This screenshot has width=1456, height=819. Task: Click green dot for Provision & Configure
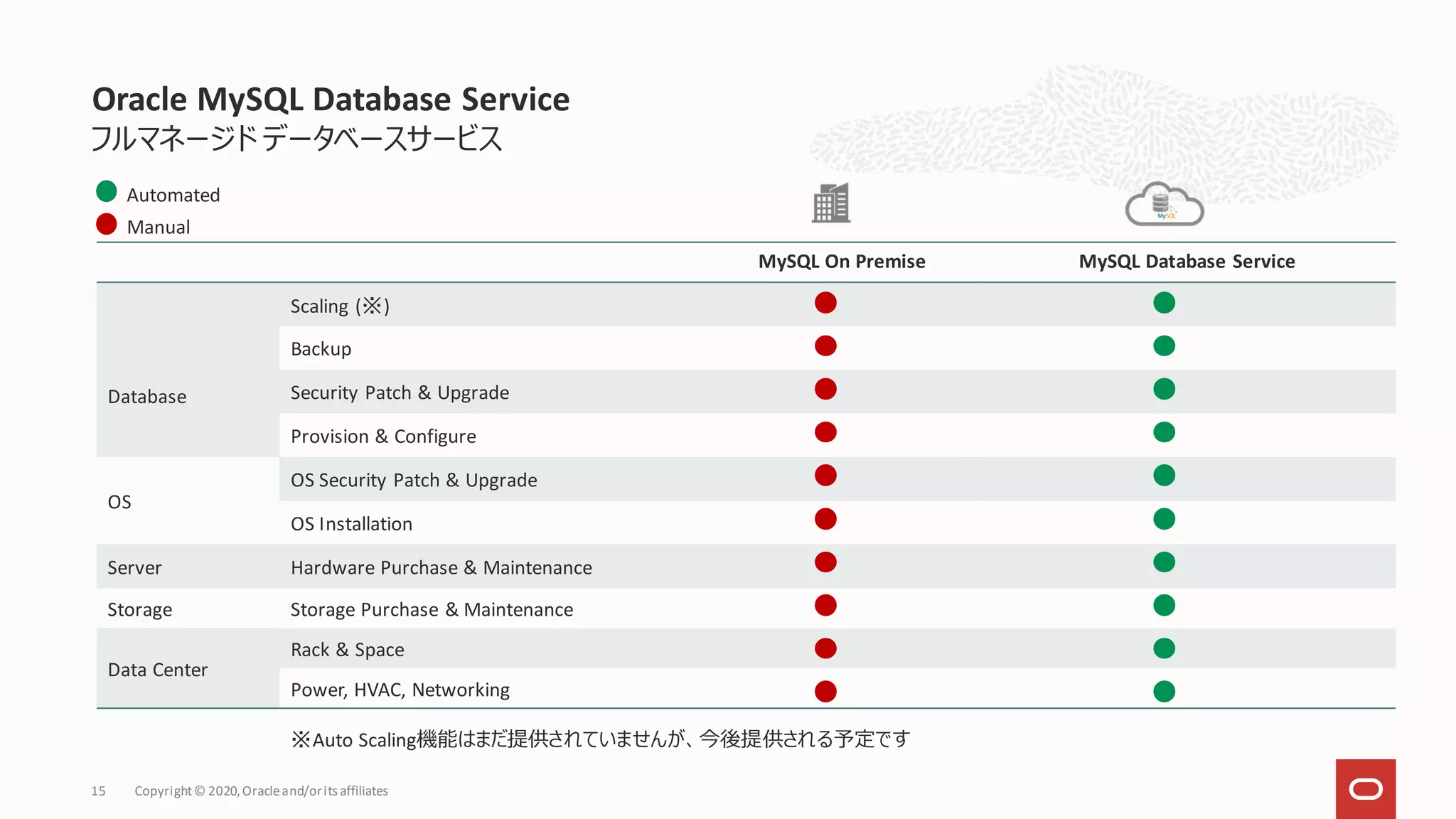tap(1164, 432)
